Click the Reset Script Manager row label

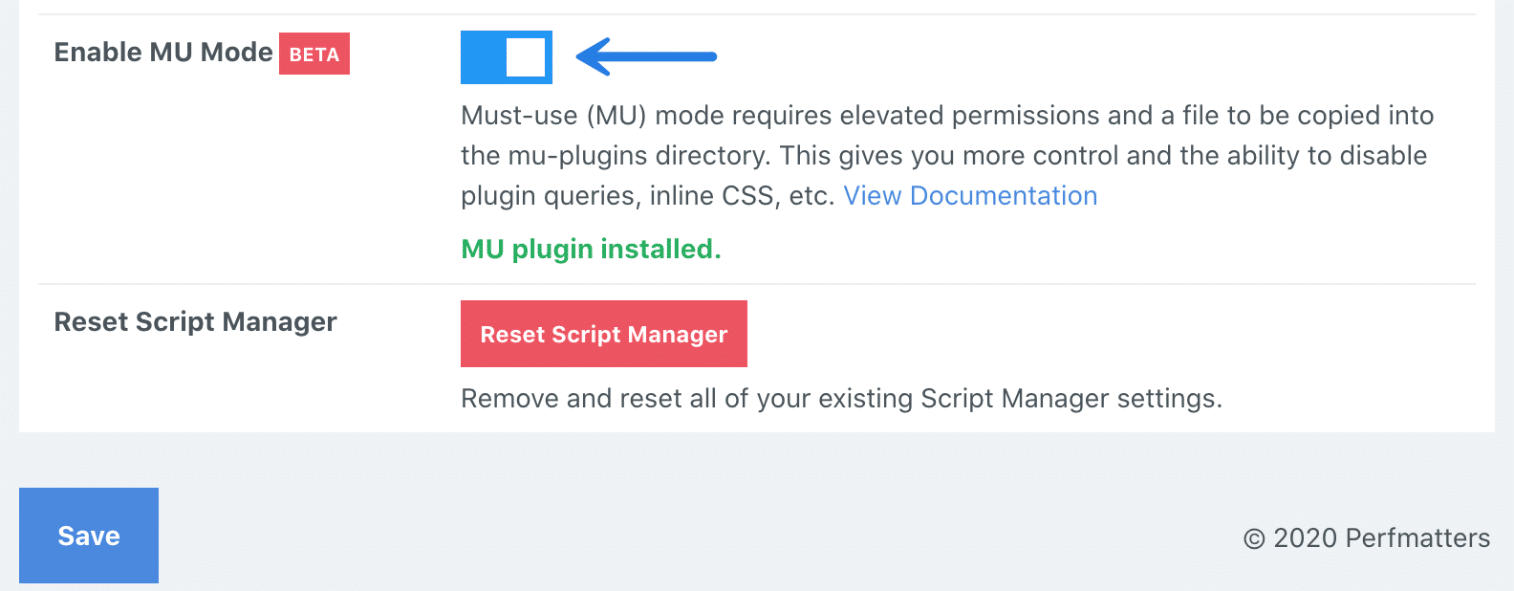(195, 321)
